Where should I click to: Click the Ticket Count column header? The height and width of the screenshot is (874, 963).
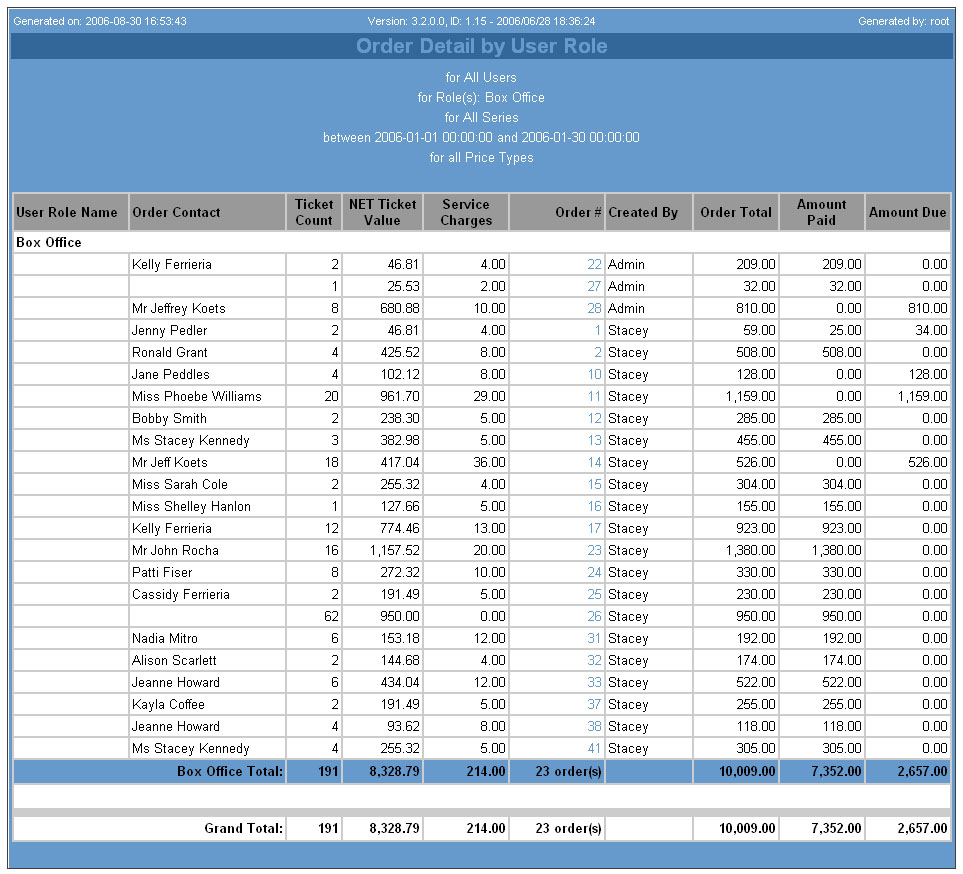point(314,213)
